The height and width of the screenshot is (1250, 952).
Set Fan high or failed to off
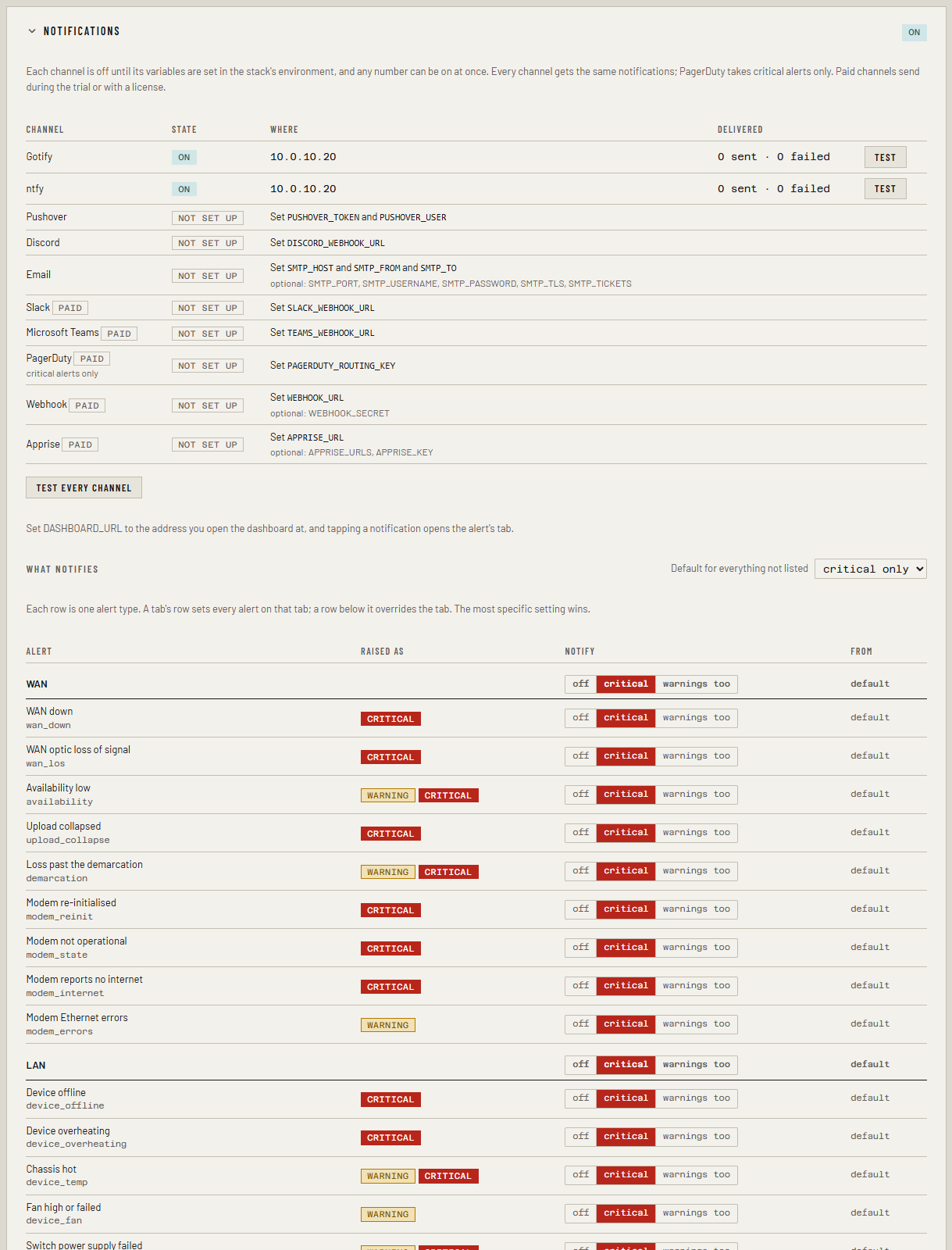(580, 1212)
